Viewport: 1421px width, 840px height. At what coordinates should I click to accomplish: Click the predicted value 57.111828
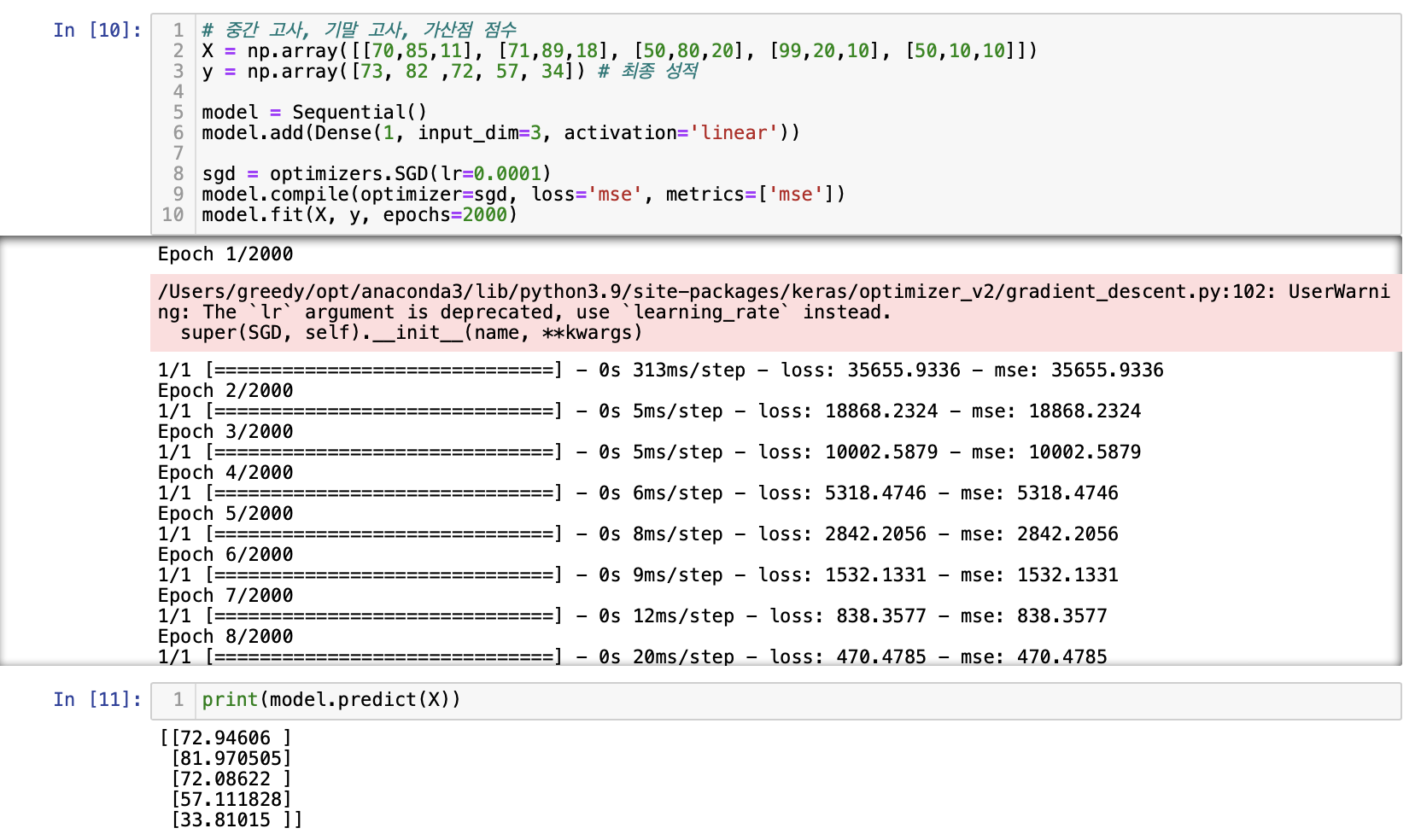[231, 800]
